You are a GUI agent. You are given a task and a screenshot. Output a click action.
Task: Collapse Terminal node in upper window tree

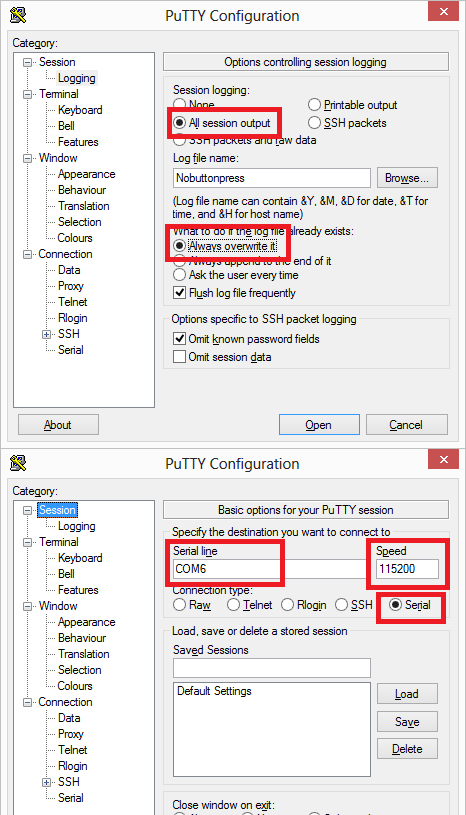click(x=27, y=95)
